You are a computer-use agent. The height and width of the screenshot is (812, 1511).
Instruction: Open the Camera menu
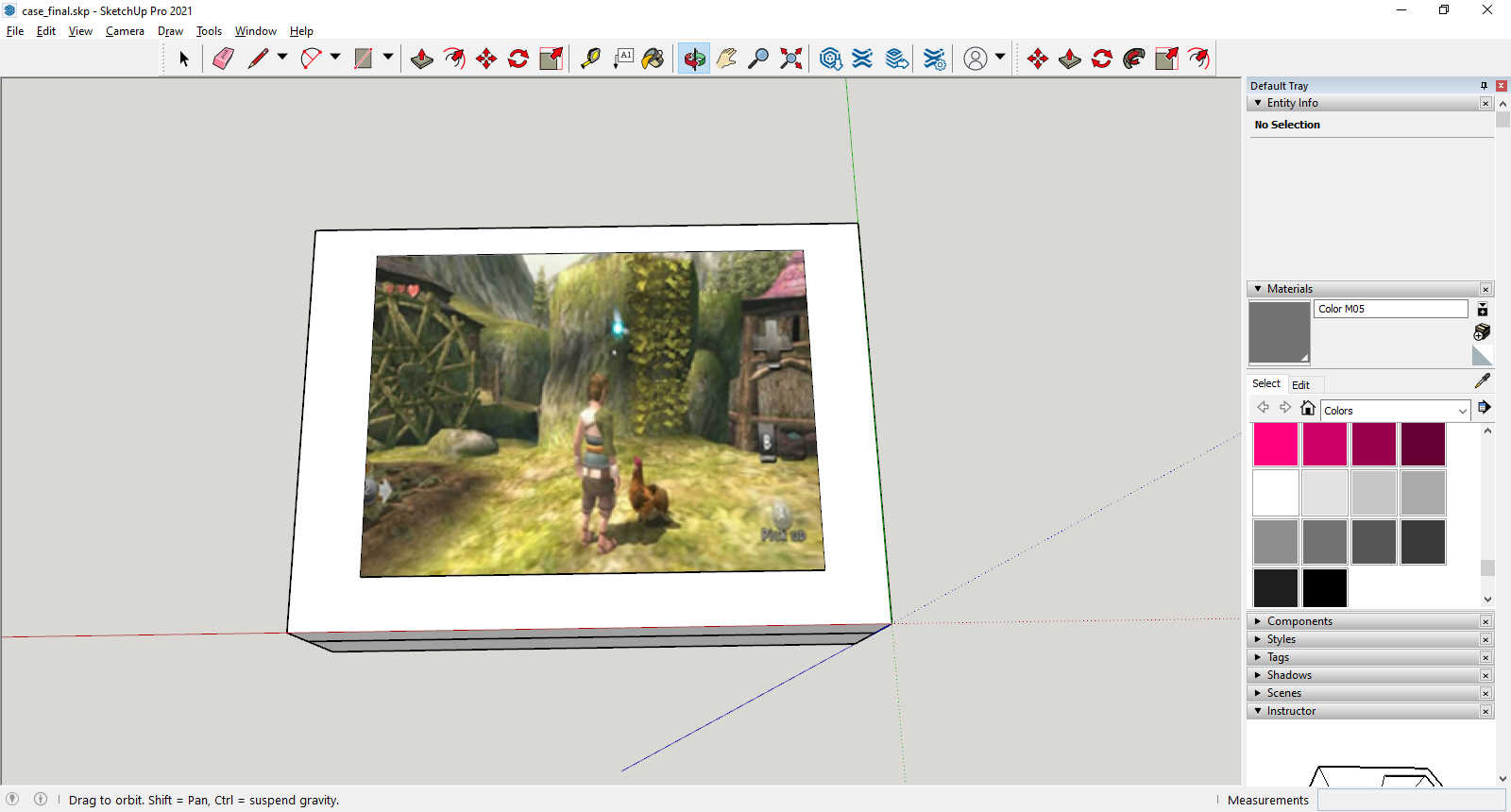click(x=125, y=31)
